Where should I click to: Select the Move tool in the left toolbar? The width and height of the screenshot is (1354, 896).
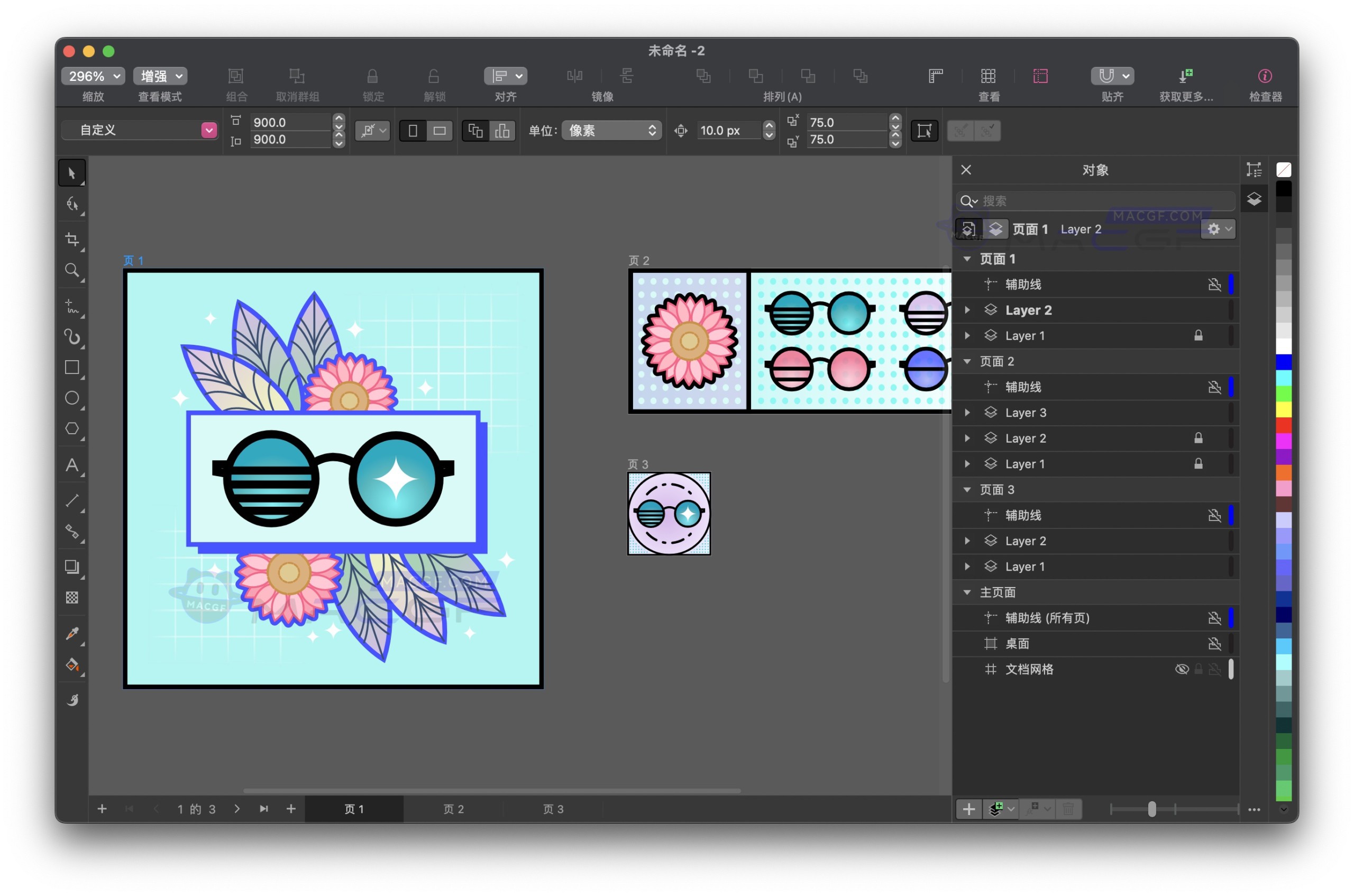coord(72,172)
